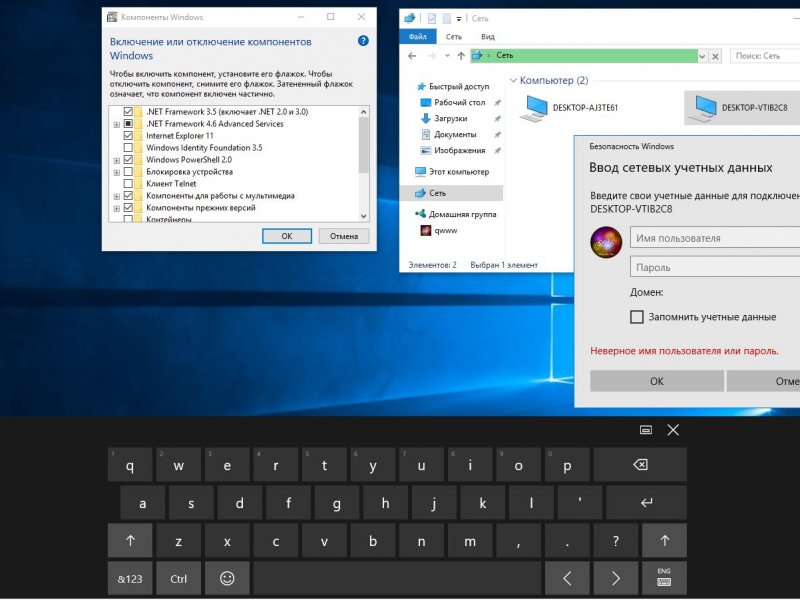The height and width of the screenshot is (600, 800).
Task: Enable Windows Identity Foundation 3.5 checkbox
Action: click(128, 147)
